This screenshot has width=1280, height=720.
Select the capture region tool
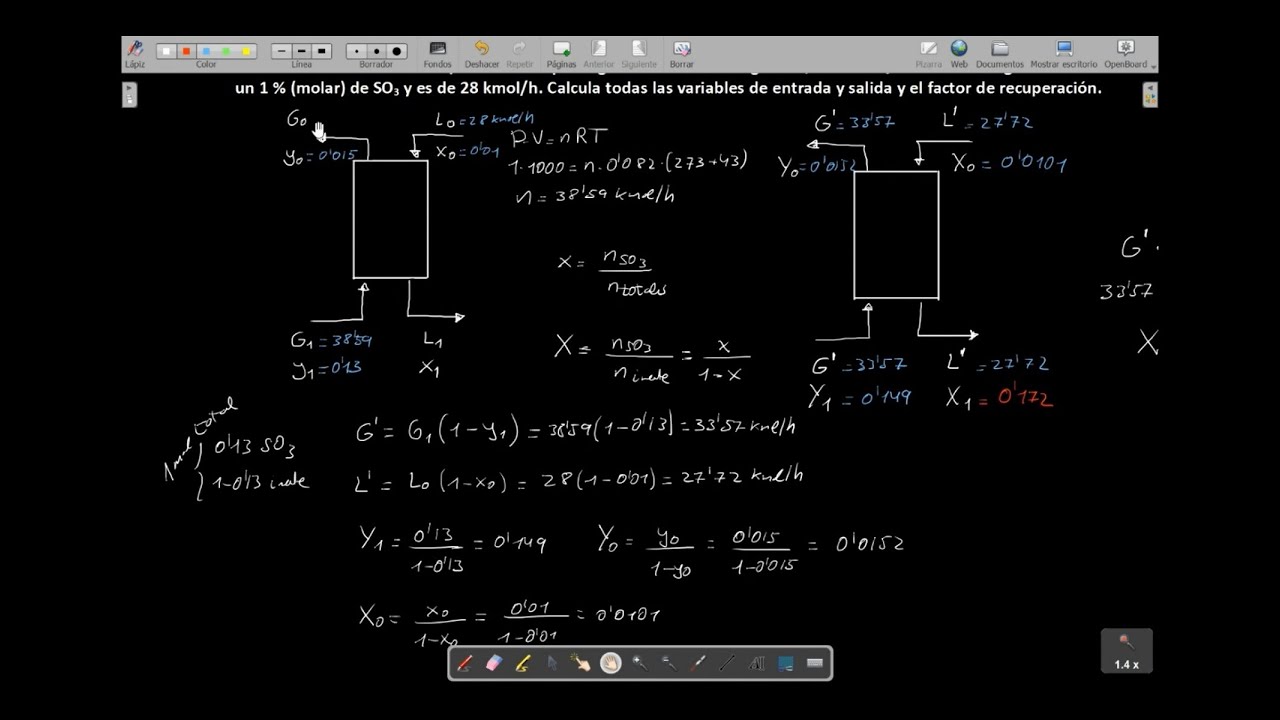(785, 663)
